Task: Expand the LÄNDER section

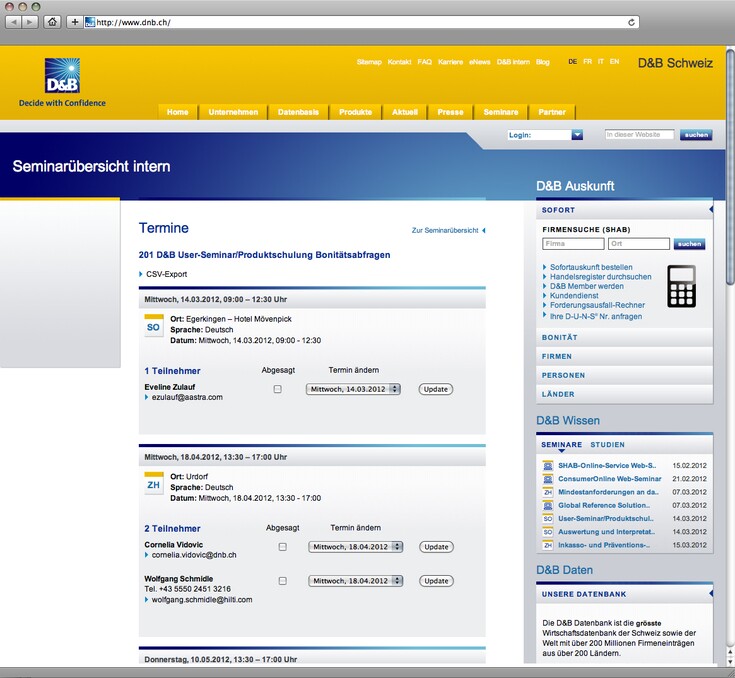Action: coord(624,394)
